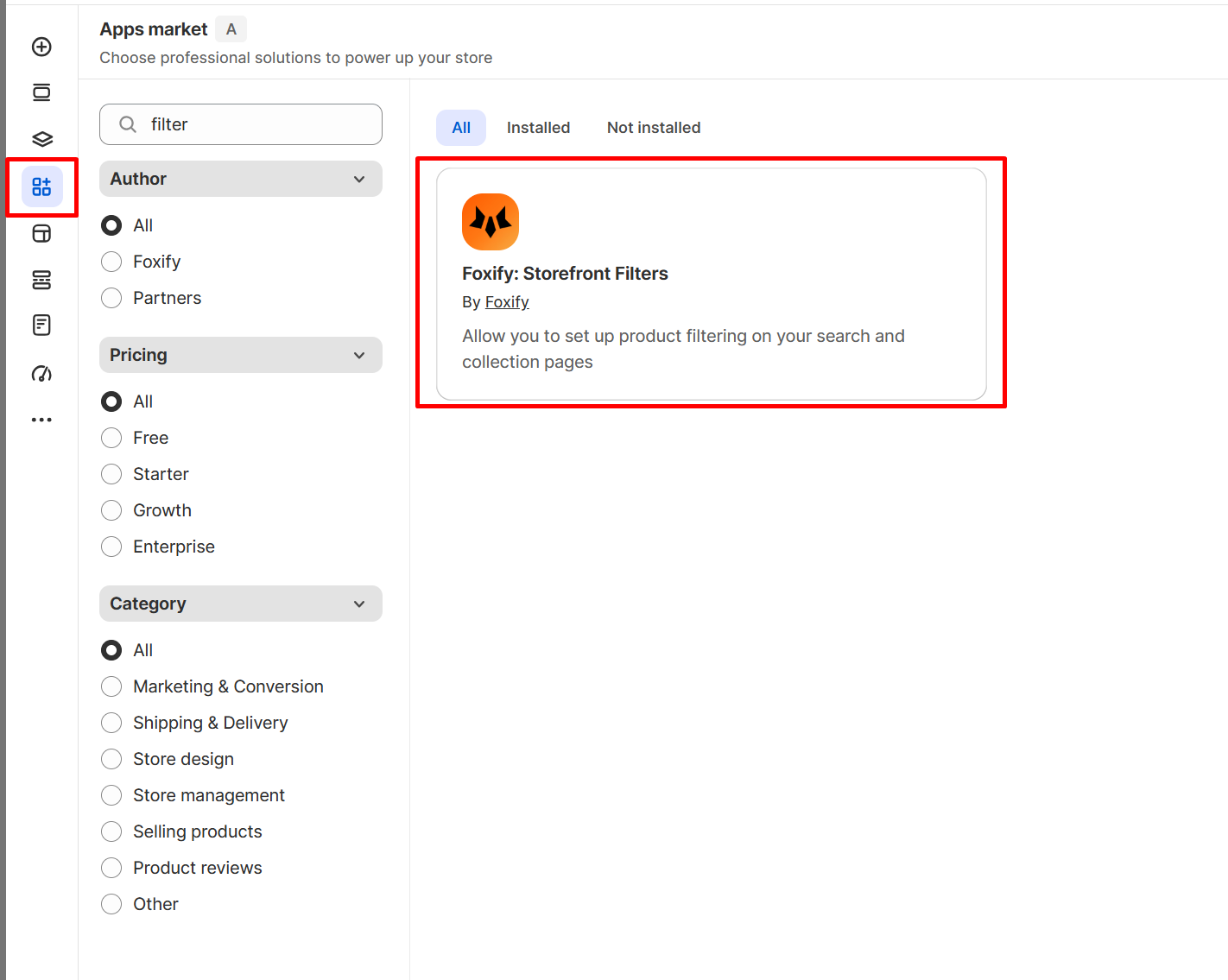This screenshot has width=1228, height=980.
Task: Select the All radio under Category
Action: (x=111, y=650)
